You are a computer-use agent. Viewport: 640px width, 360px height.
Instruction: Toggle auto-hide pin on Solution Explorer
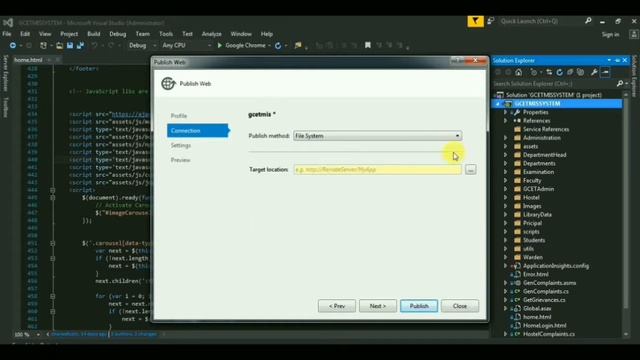[x=617, y=60]
